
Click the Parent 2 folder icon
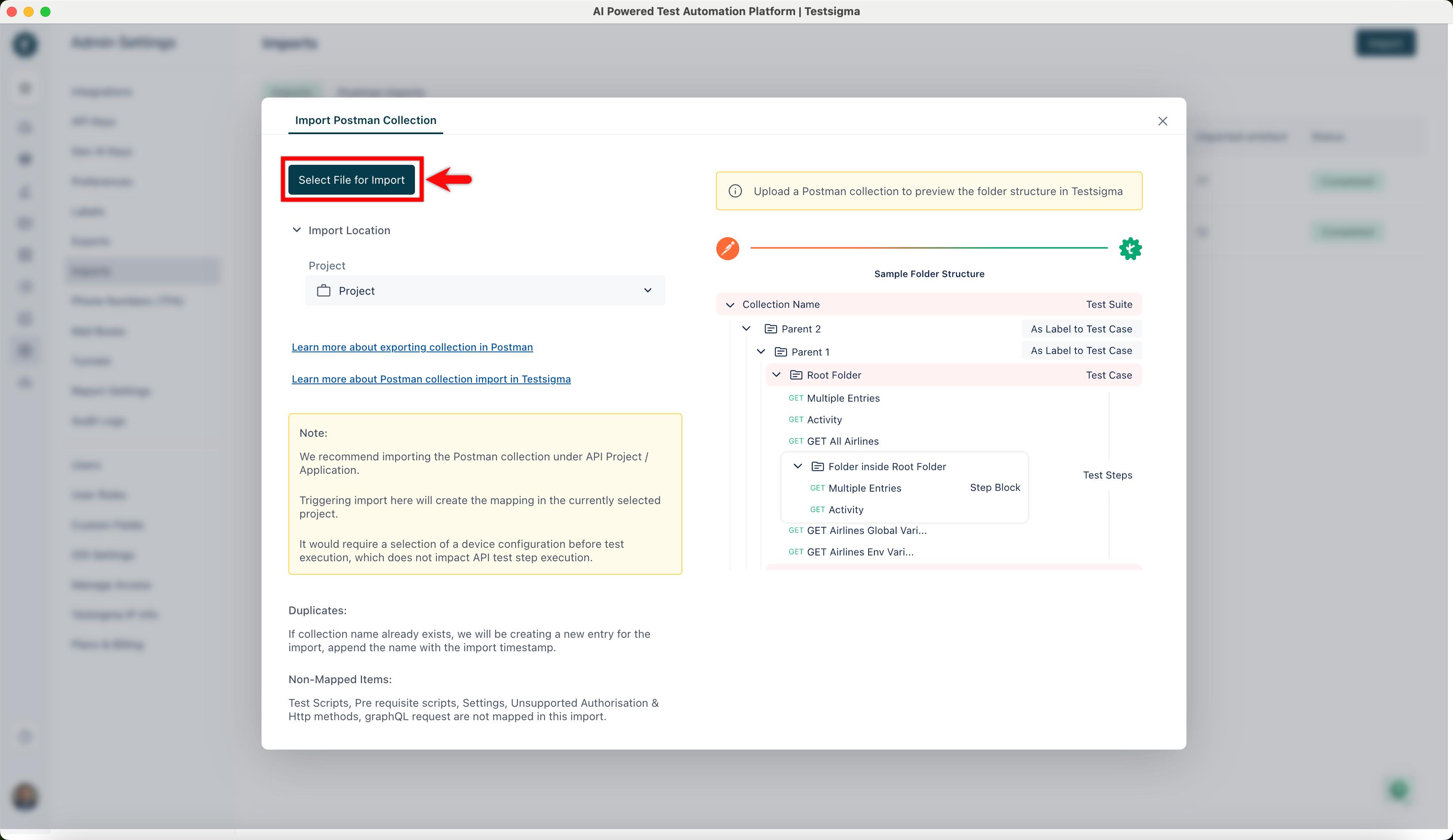770,329
